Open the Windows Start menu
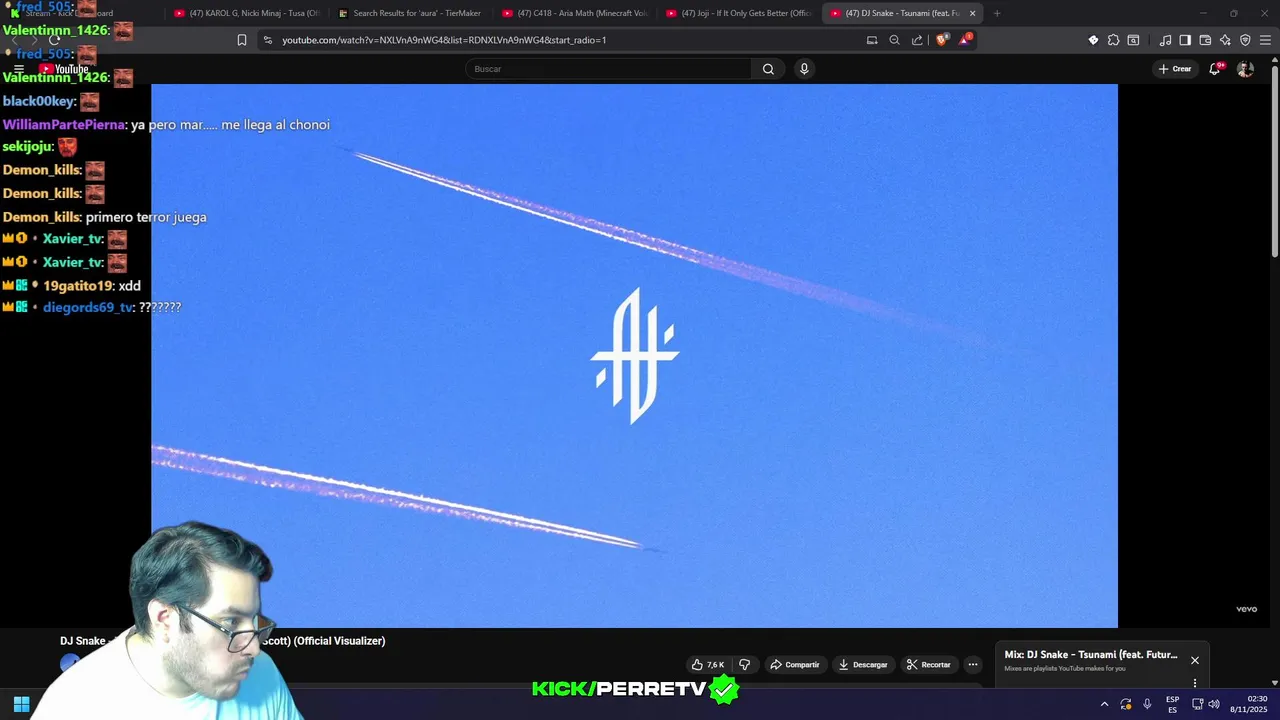 (x=21, y=704)
